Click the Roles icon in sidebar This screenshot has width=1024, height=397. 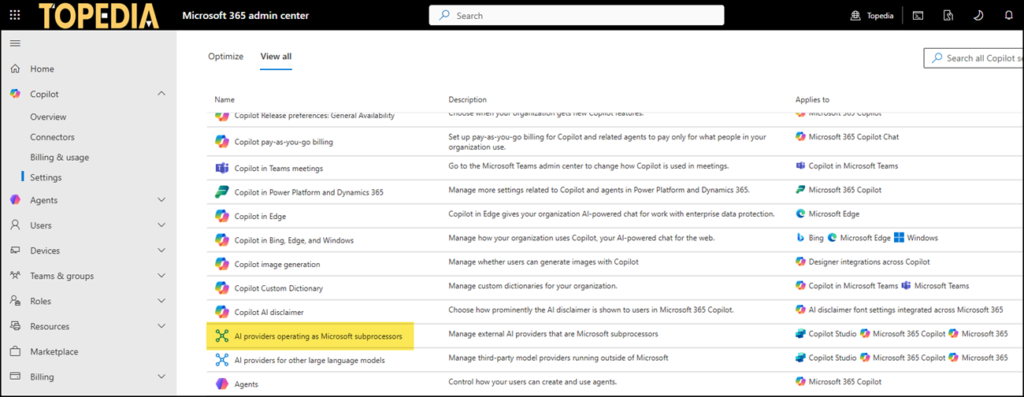[x=16, y=301]
